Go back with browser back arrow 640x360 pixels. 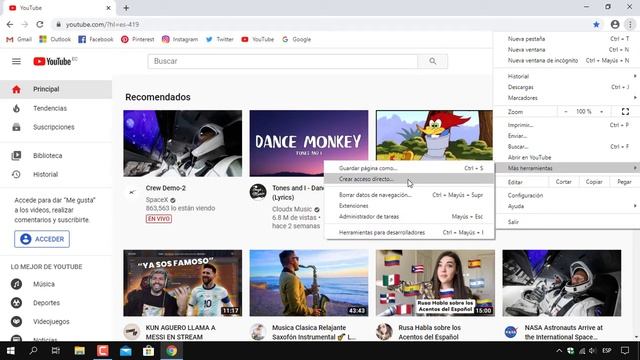(10, 24)
